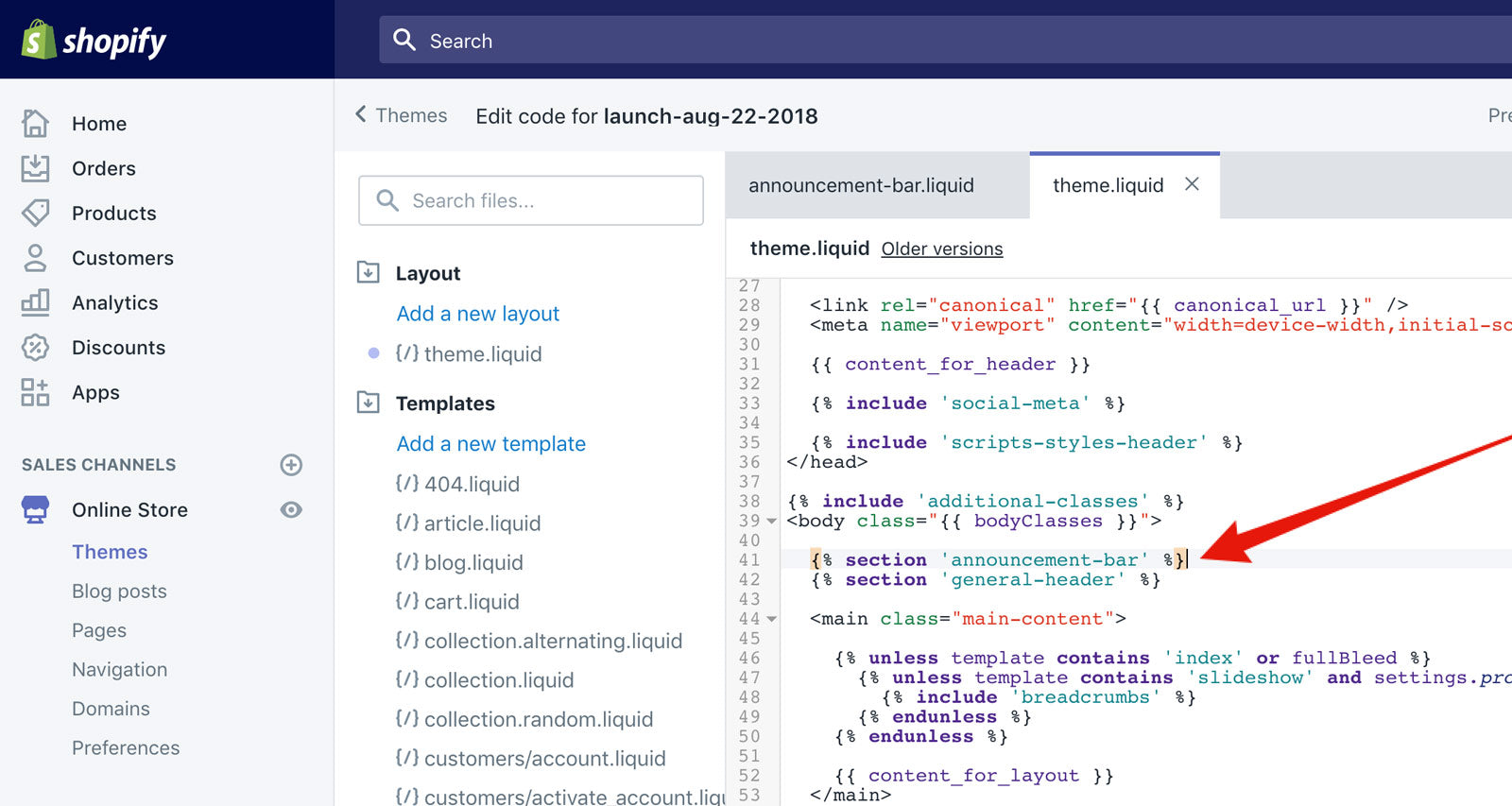
Task: Add a sales channel with plus icon
Action: (291, 464)
